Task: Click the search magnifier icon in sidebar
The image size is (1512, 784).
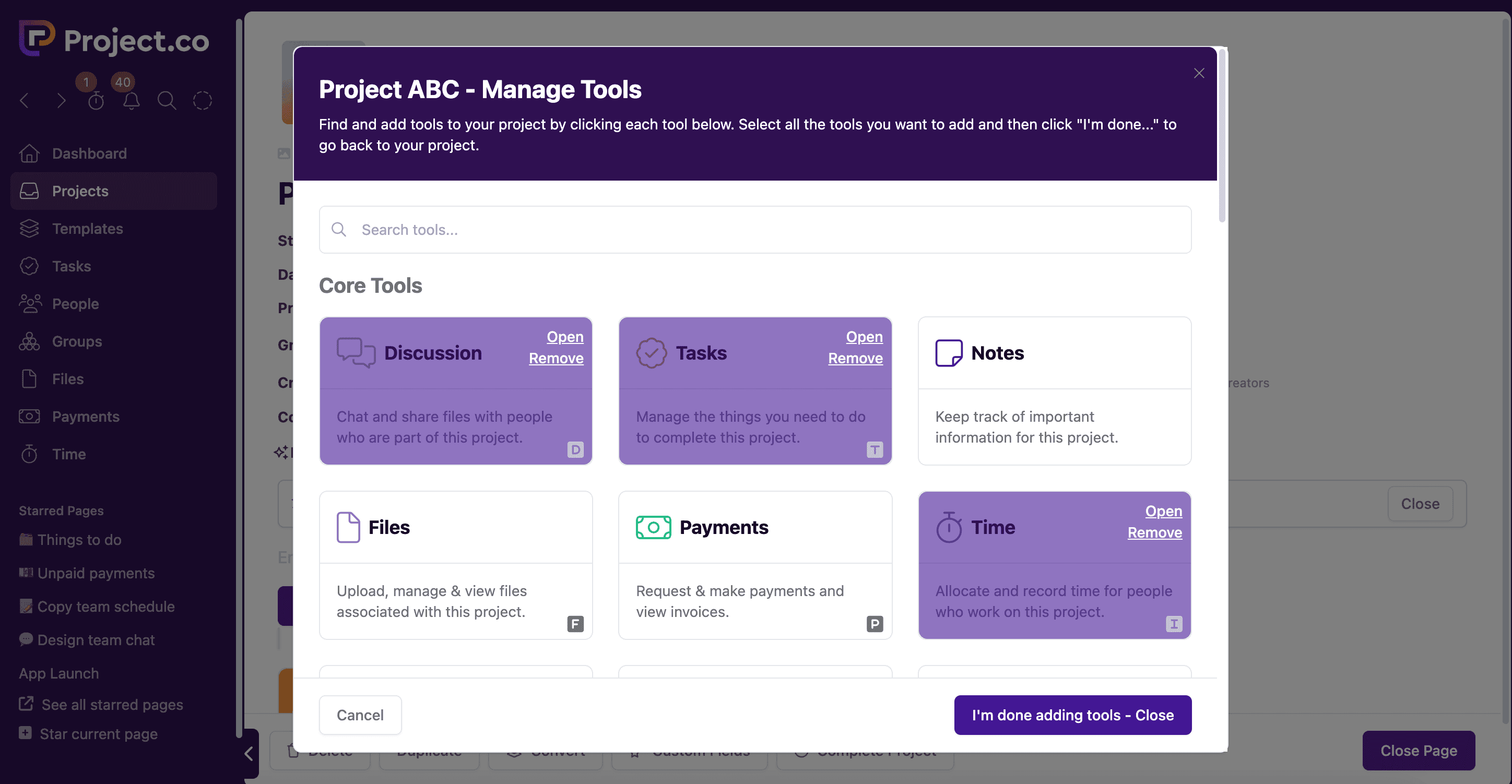Action: pyautogui.click(x=167, y=101)
